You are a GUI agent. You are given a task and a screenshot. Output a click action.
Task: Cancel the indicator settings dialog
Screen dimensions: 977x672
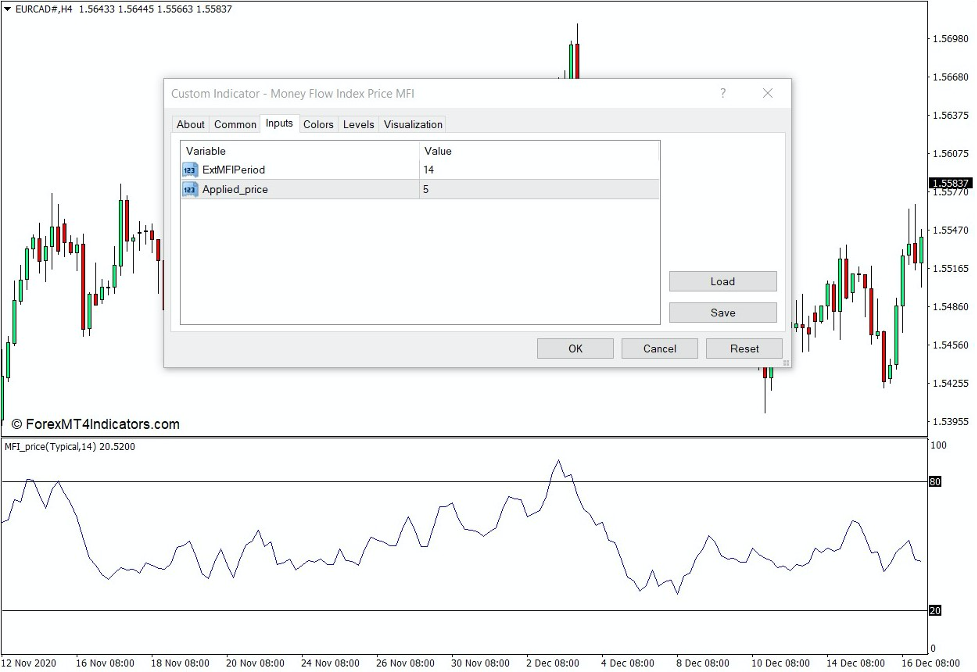(x=659, y=348)
